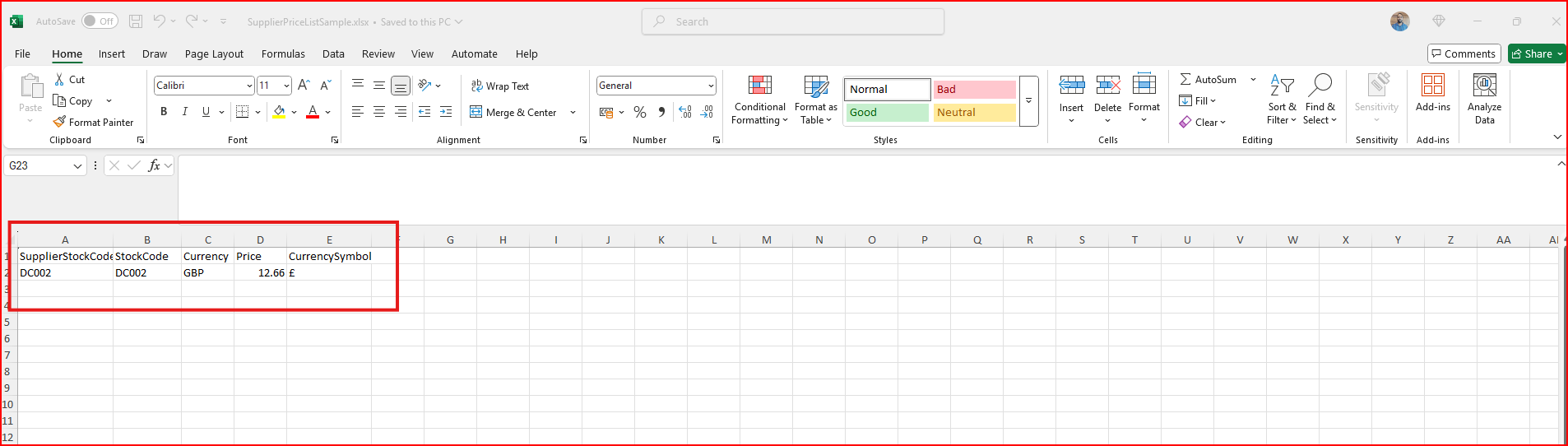Toggle Top Align alignment
1568x446 pixels.
[358, 86]
